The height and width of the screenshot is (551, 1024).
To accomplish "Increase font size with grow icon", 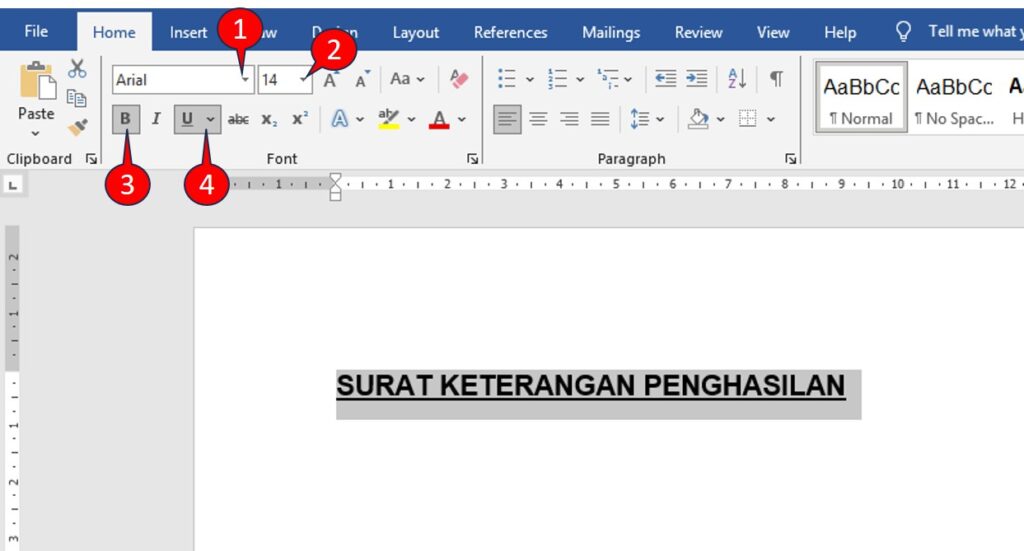I will [330, 80].
